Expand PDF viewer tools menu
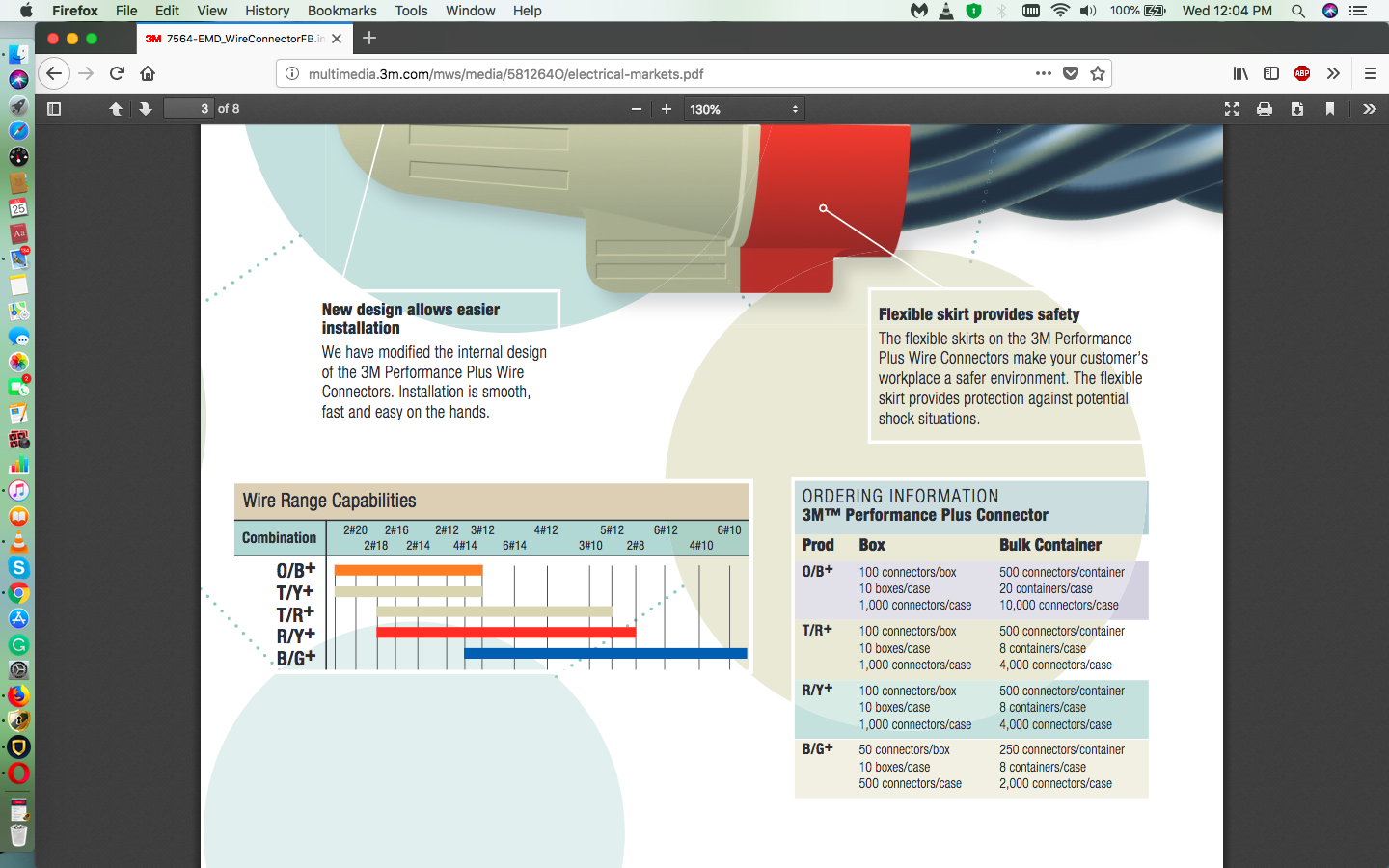 pos(1370,109)
